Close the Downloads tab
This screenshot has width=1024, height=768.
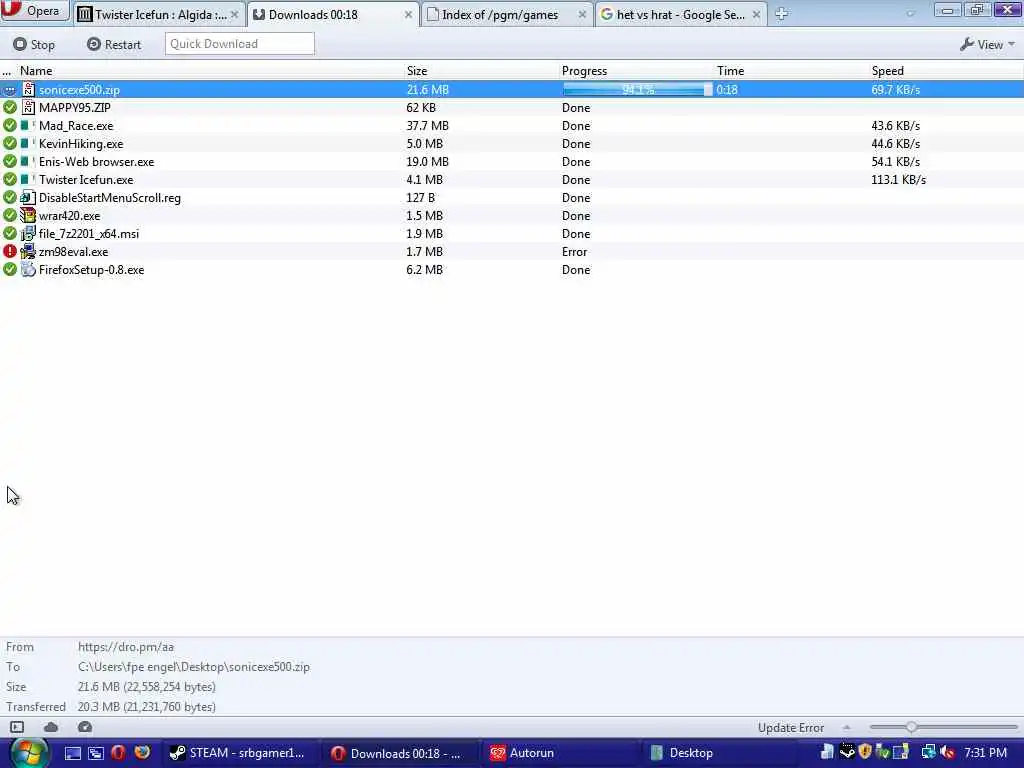tap(408, 14)
